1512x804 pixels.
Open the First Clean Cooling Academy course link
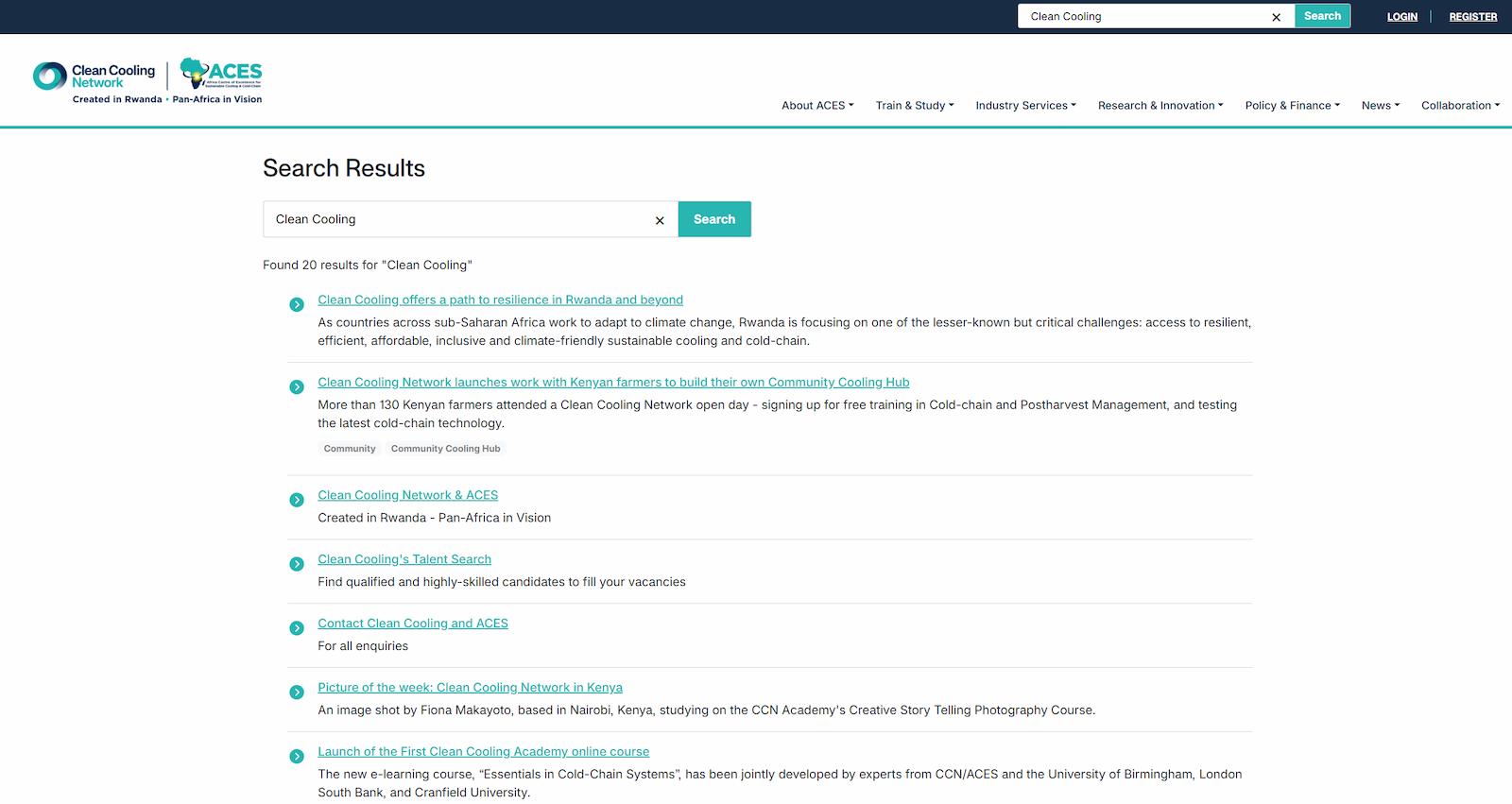tap(483, 752)
